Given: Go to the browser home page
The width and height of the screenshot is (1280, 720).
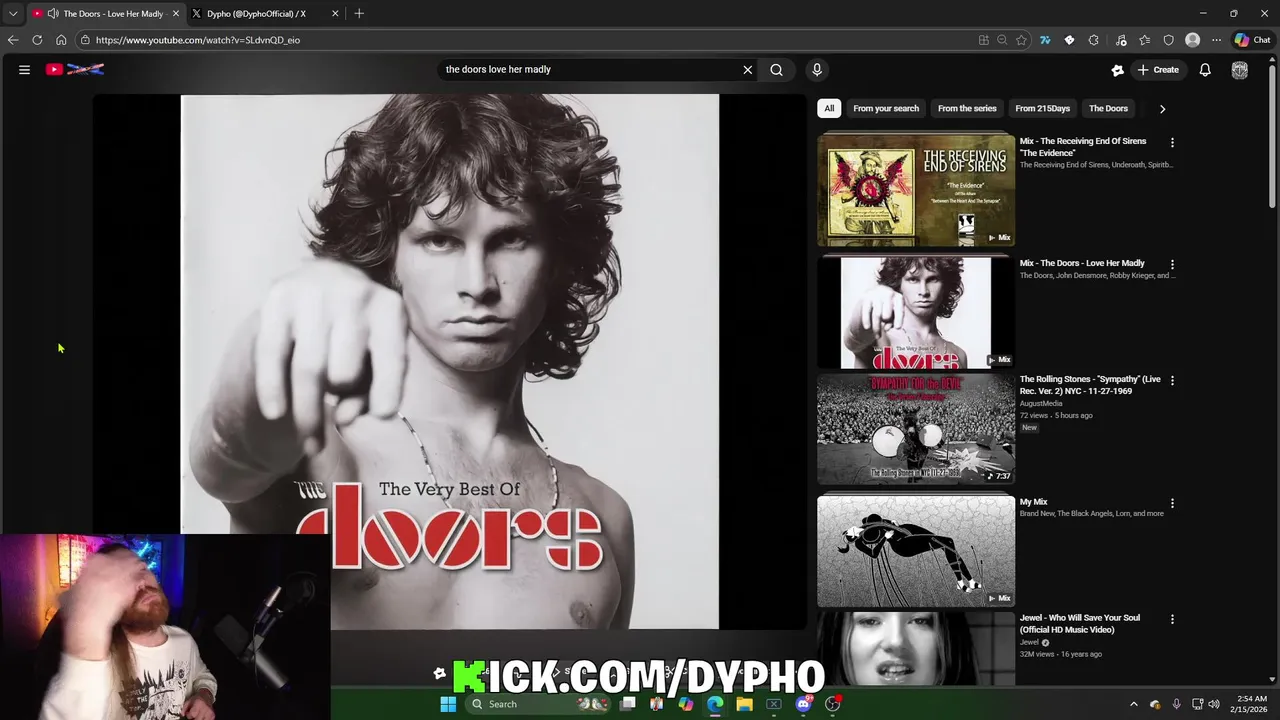Looking at the screenshot, I should pyautogui.click(x=61, y=40).
